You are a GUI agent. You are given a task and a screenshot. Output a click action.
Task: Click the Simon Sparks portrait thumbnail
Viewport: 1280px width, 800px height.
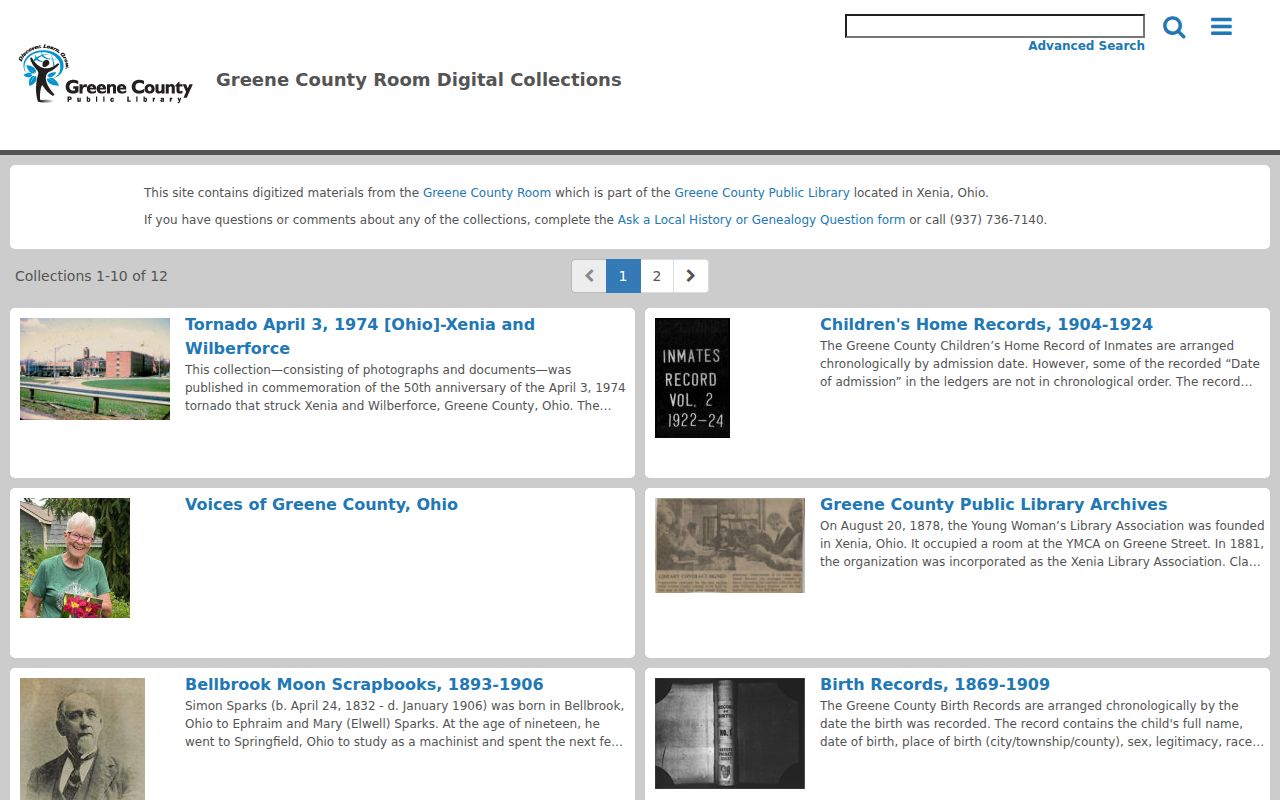82,738
